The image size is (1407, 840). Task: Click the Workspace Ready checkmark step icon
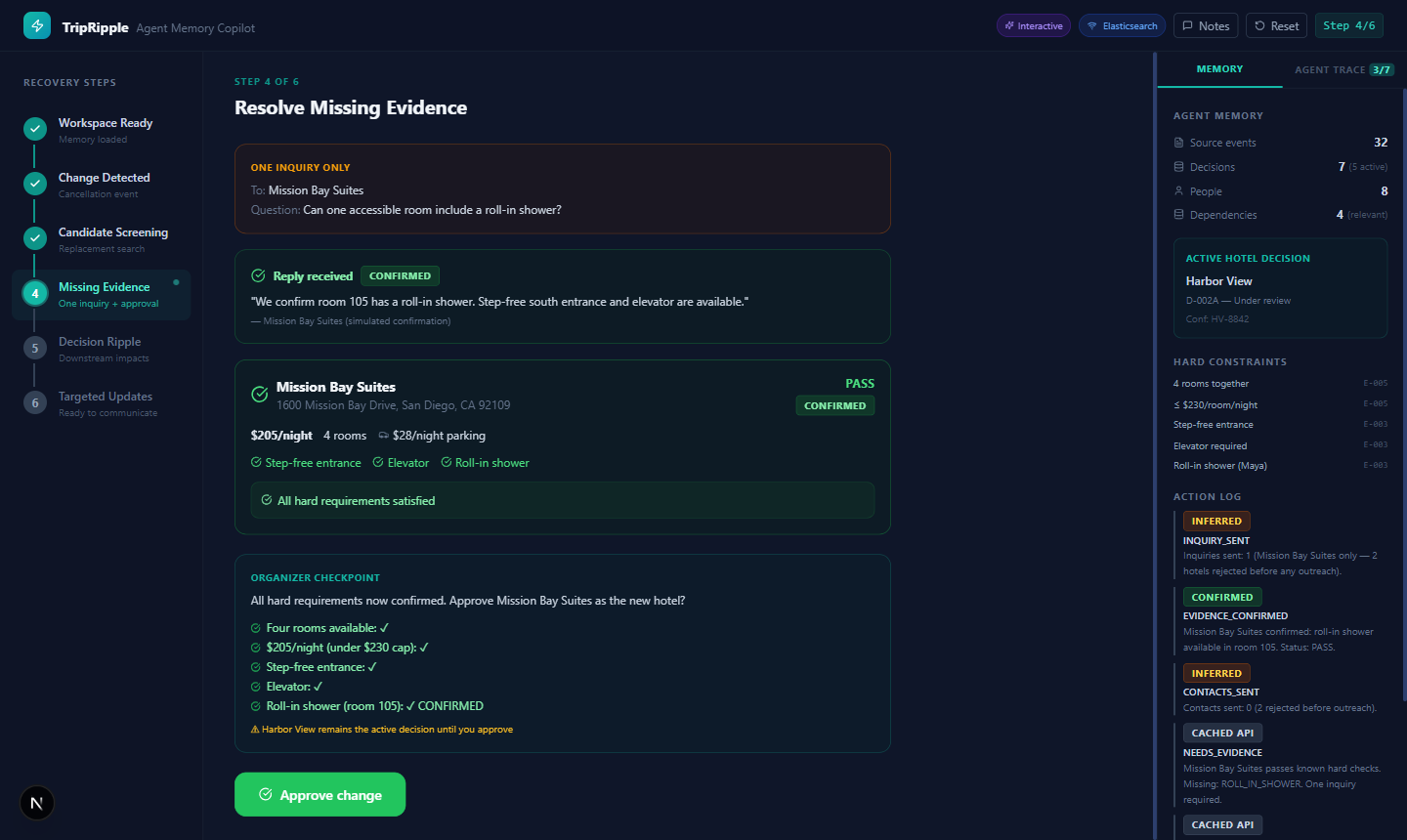tap(35, 129)
